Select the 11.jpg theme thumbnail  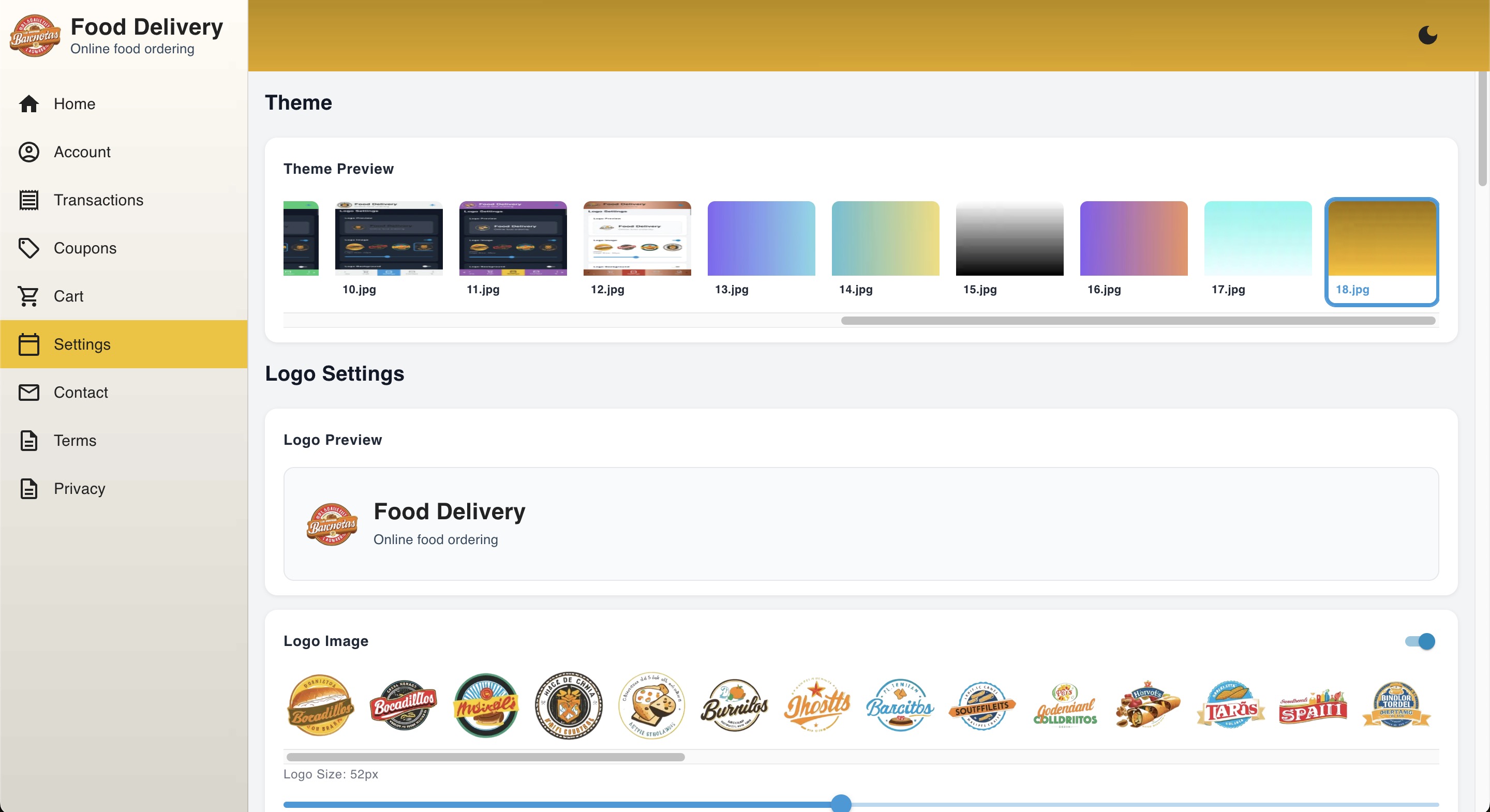[513, 249]
